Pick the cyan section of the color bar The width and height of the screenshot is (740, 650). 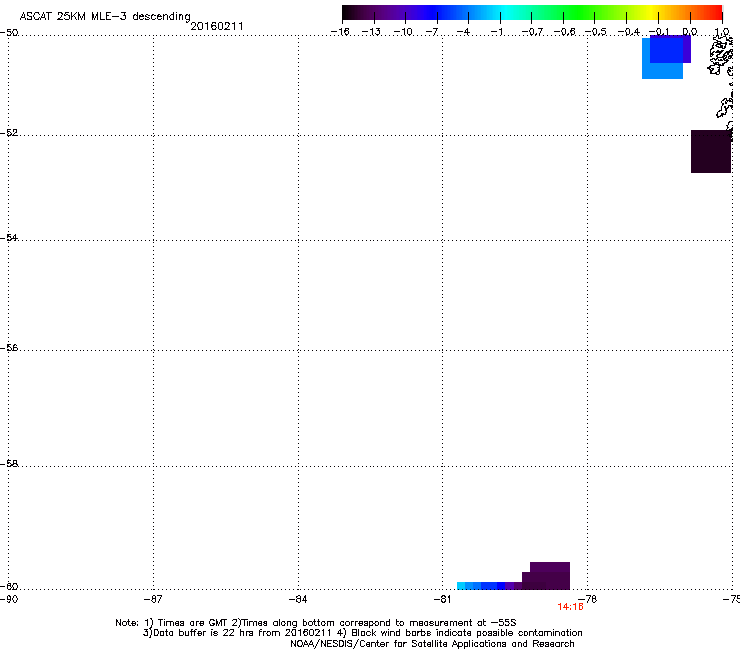tap(508, 12)
